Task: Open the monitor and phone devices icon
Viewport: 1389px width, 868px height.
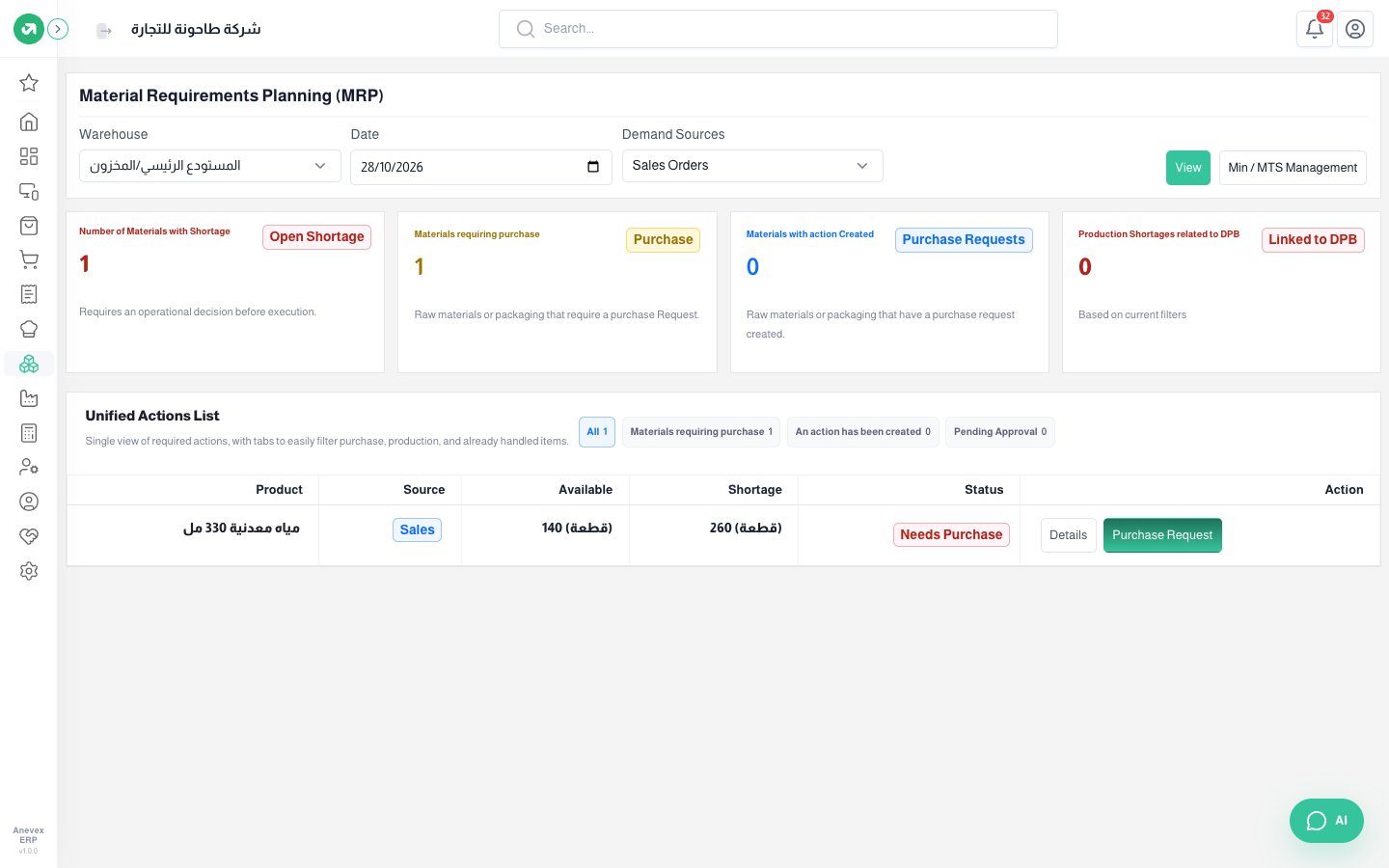Action: point(29,191)
